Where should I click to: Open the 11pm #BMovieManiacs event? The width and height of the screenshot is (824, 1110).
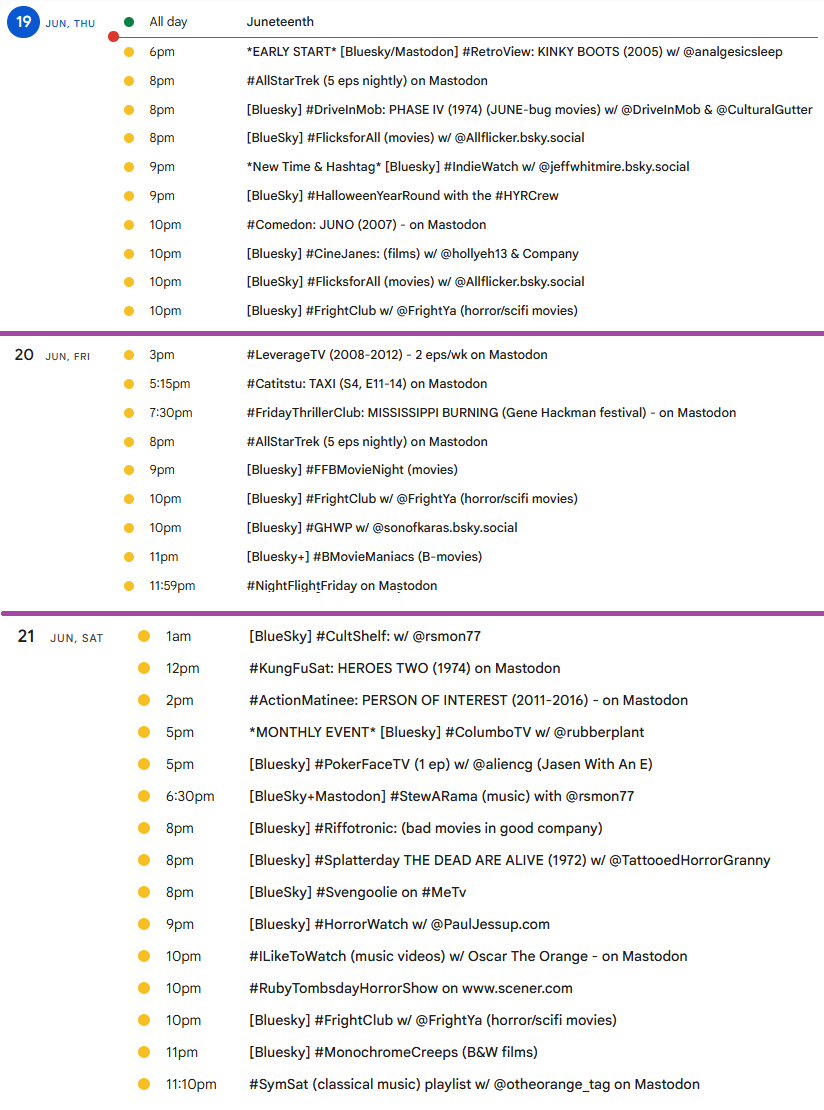pos(364,557)
